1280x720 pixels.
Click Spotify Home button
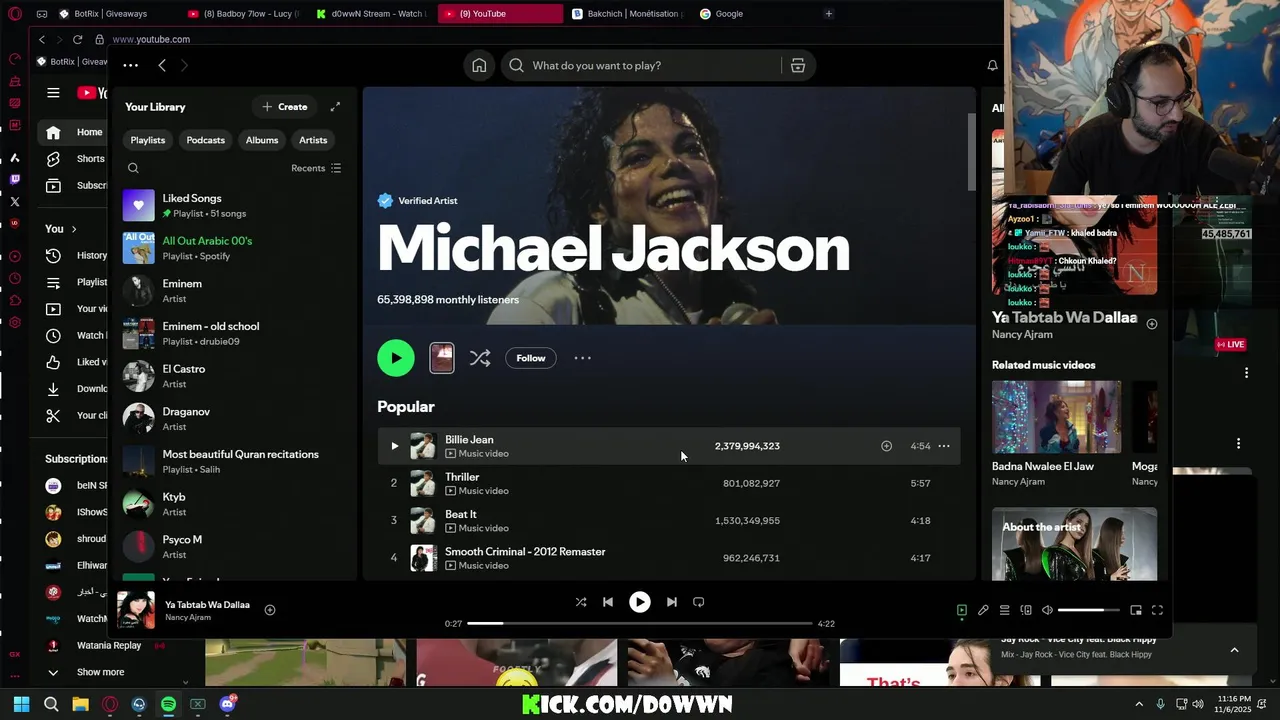[479, 65]
